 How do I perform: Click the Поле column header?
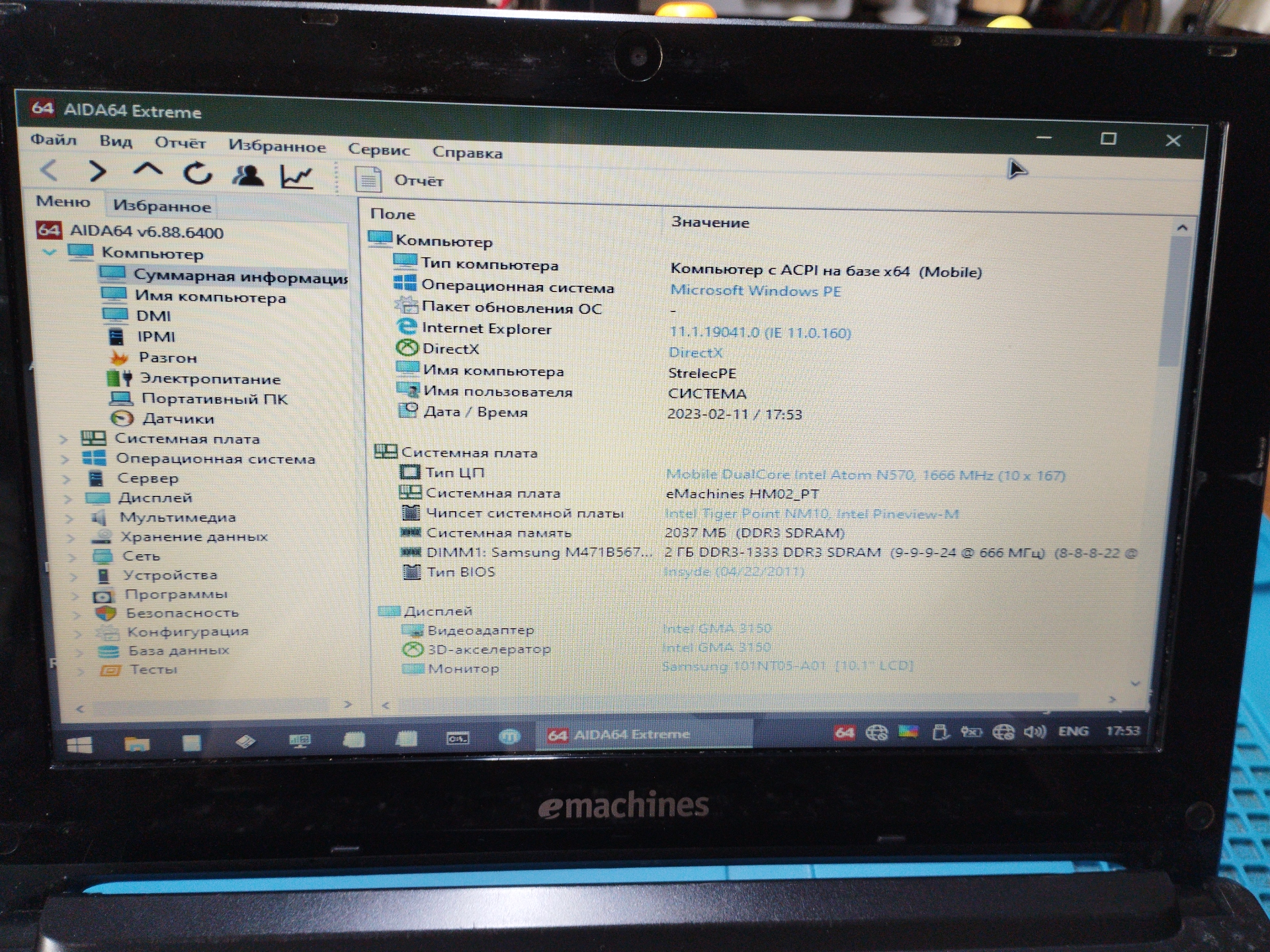click(x=393, y=214)
